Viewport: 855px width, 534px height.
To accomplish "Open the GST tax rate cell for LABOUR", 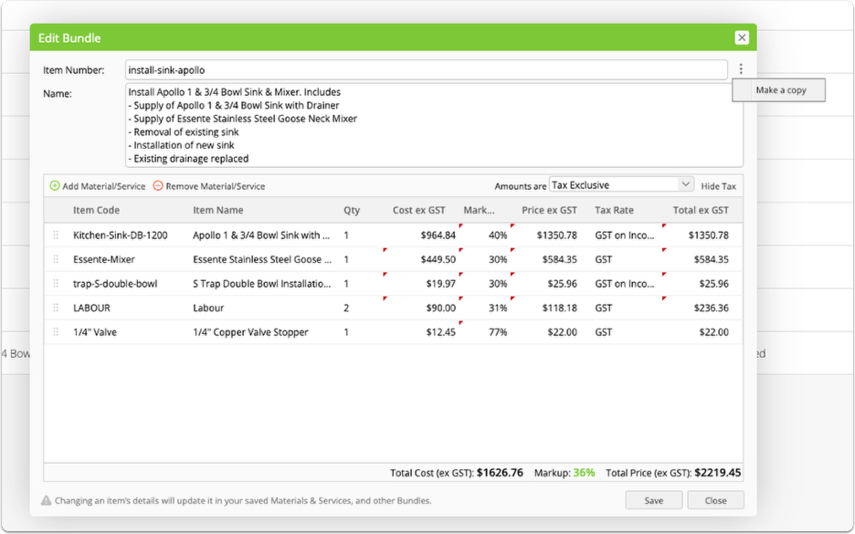I will tap(625, 308).
